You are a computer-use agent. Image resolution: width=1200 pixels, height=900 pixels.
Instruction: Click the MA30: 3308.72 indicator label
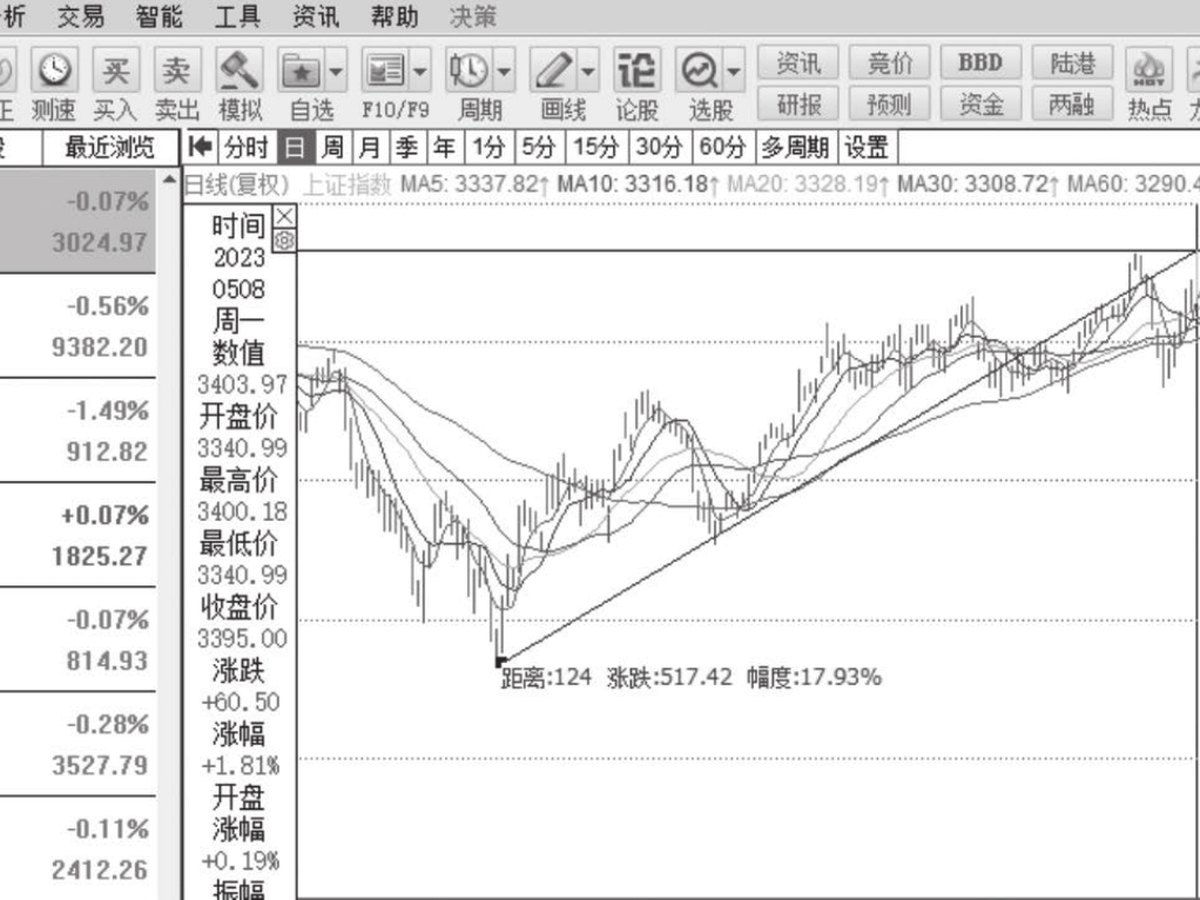977,185
